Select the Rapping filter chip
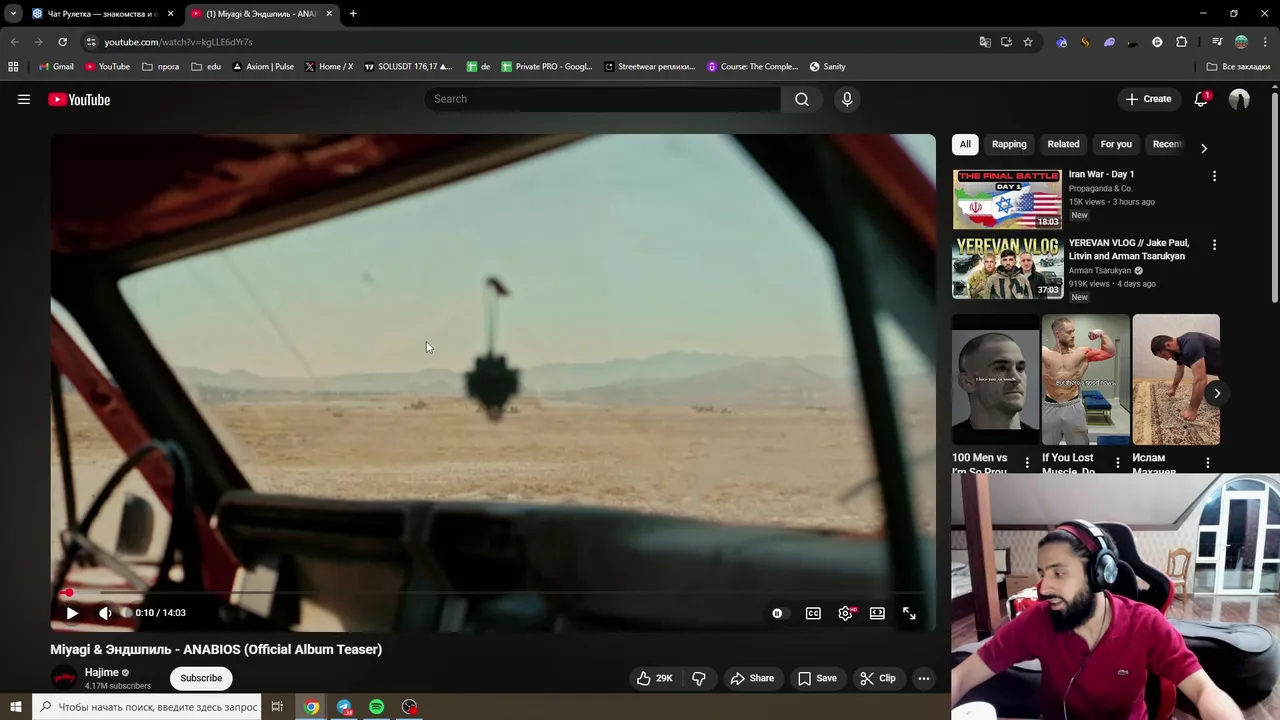Viewport: 1280px width, 720px height. click(1009, 144)
